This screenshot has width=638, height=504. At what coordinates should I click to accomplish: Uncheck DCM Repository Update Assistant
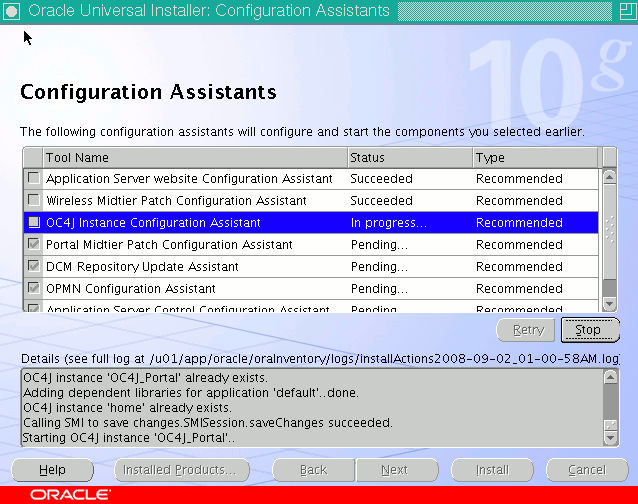pyautogui.click(x=33, y=266)
